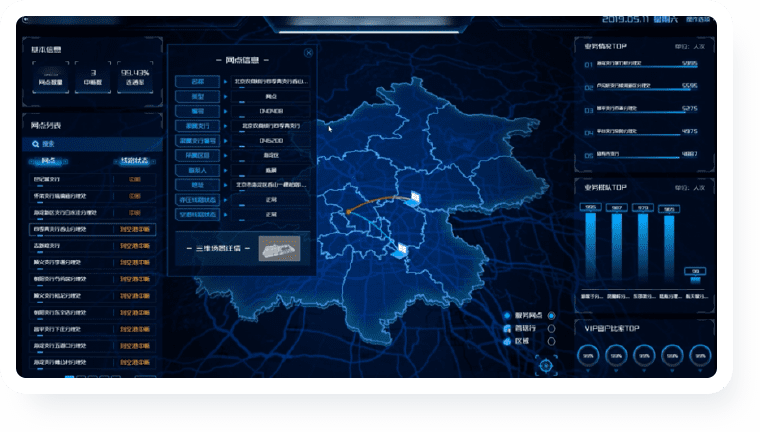This screenshot has height=432, width=760.
Task: Expand the arrow beside 隶属支行编号
Action: (x=225, y=141)
